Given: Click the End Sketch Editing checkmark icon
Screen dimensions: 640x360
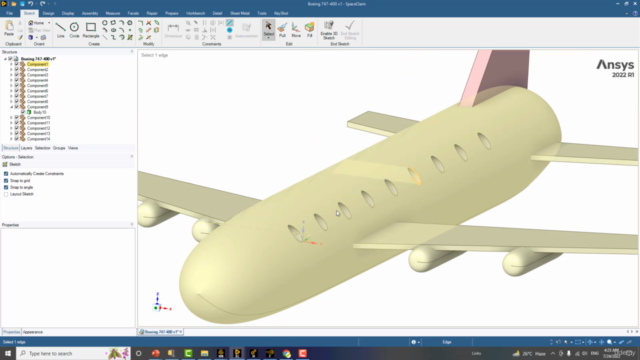Looking at the screenshot, I should click(x=350, y=25).
